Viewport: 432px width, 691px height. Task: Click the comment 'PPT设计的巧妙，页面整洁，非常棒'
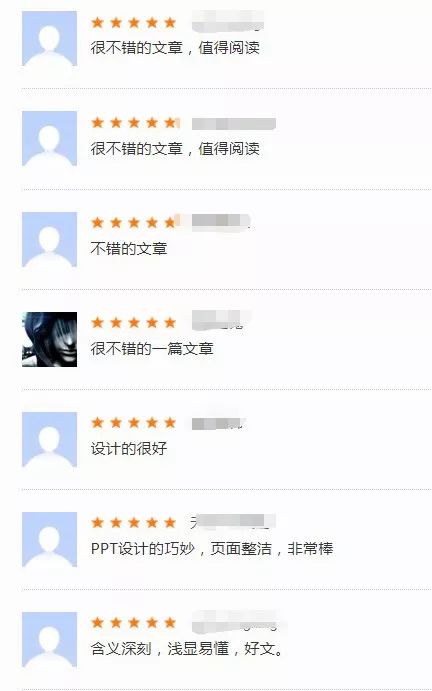point(212,549)
